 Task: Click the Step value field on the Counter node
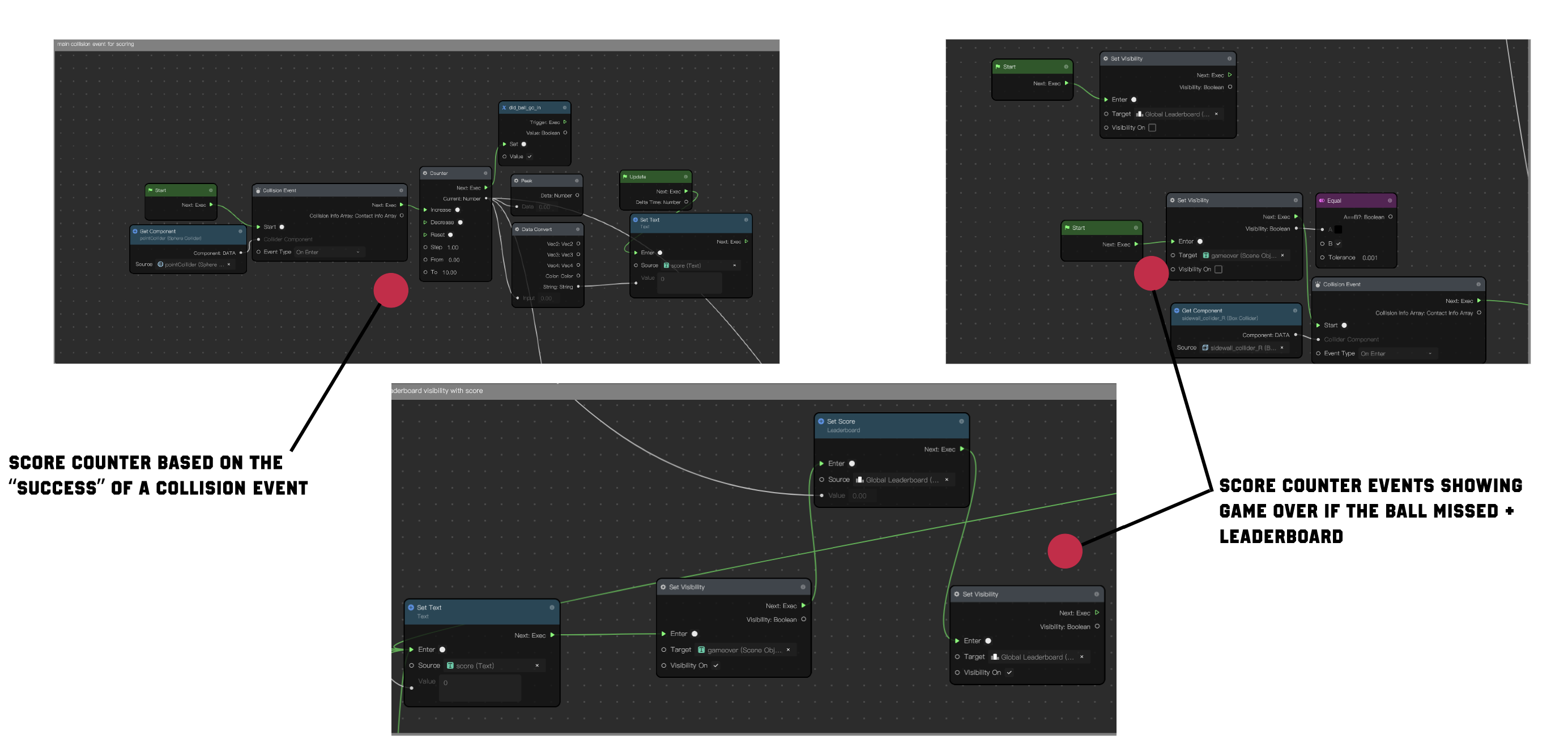[453, 247]
